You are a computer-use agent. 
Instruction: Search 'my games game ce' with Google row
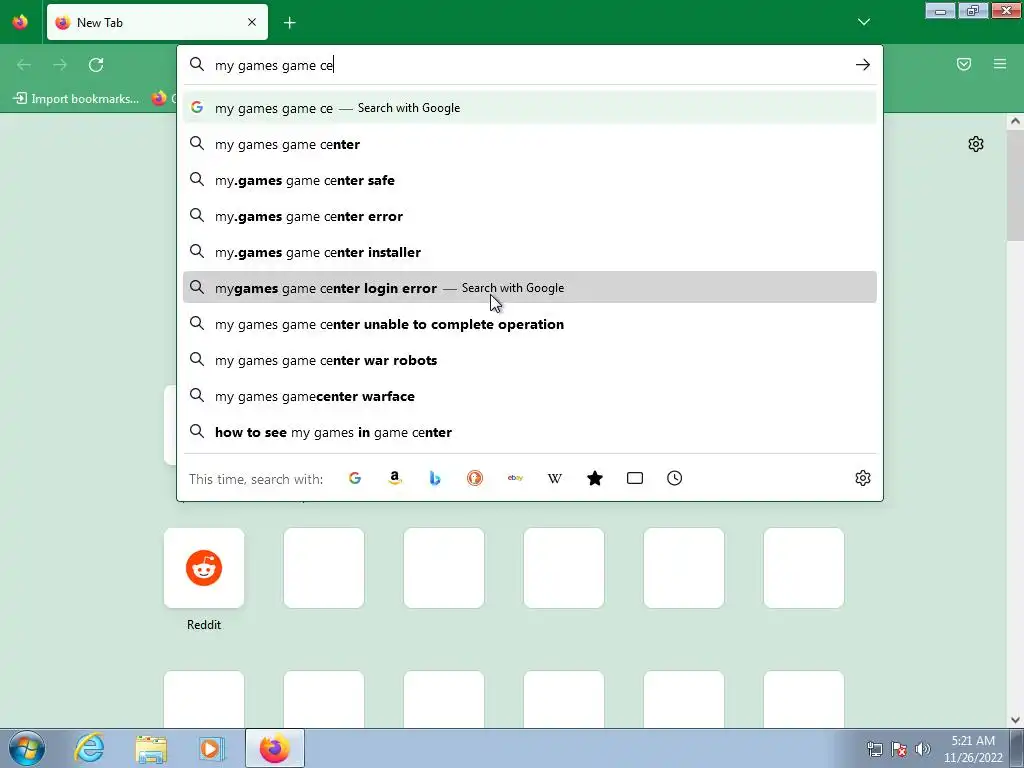[x=530, y=108]
